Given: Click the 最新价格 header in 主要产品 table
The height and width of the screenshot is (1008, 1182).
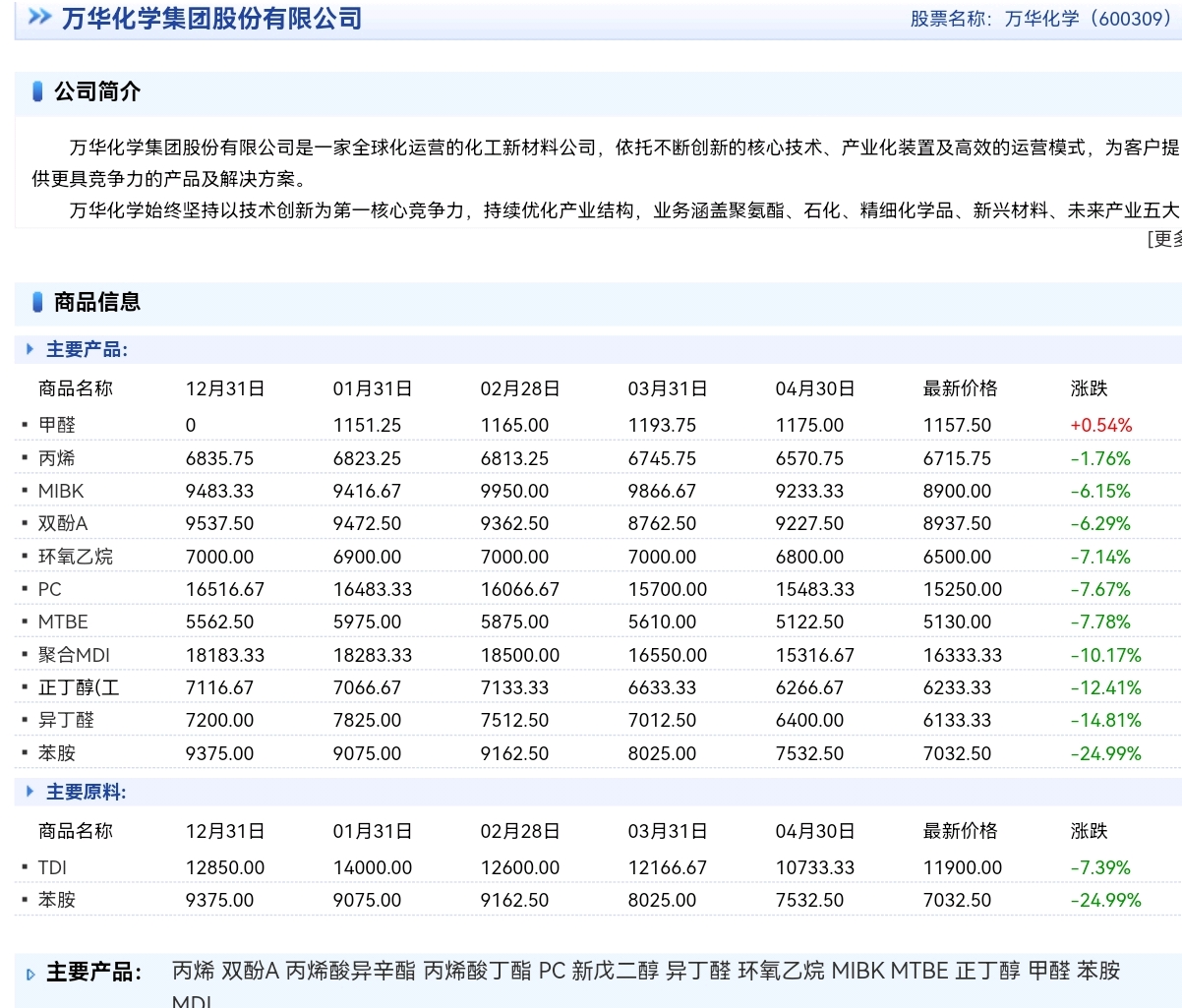Looking at the screenshot, I should [x=960, y=388].
